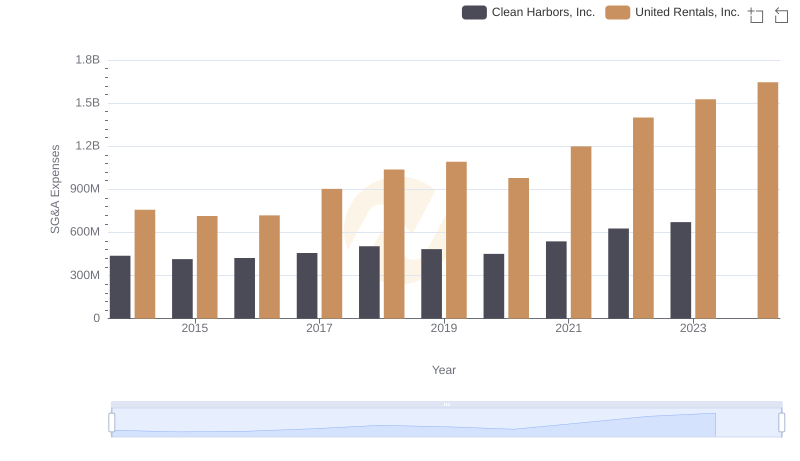
Task: Click the United Rentals bar for 2024
Action: pos(767,200)
